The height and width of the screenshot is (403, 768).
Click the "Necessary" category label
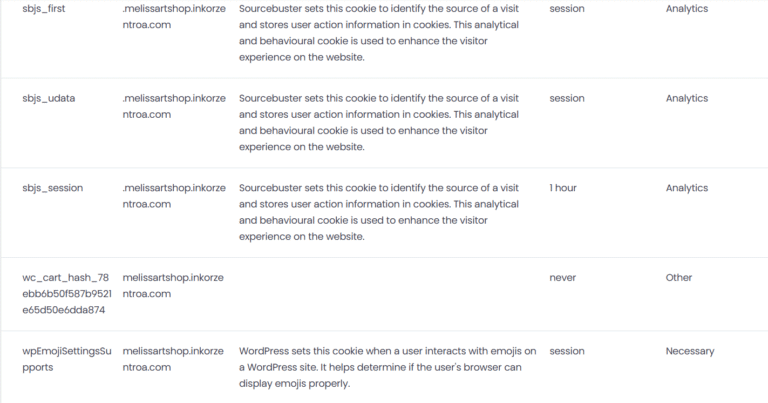click(x=690, y=351)
